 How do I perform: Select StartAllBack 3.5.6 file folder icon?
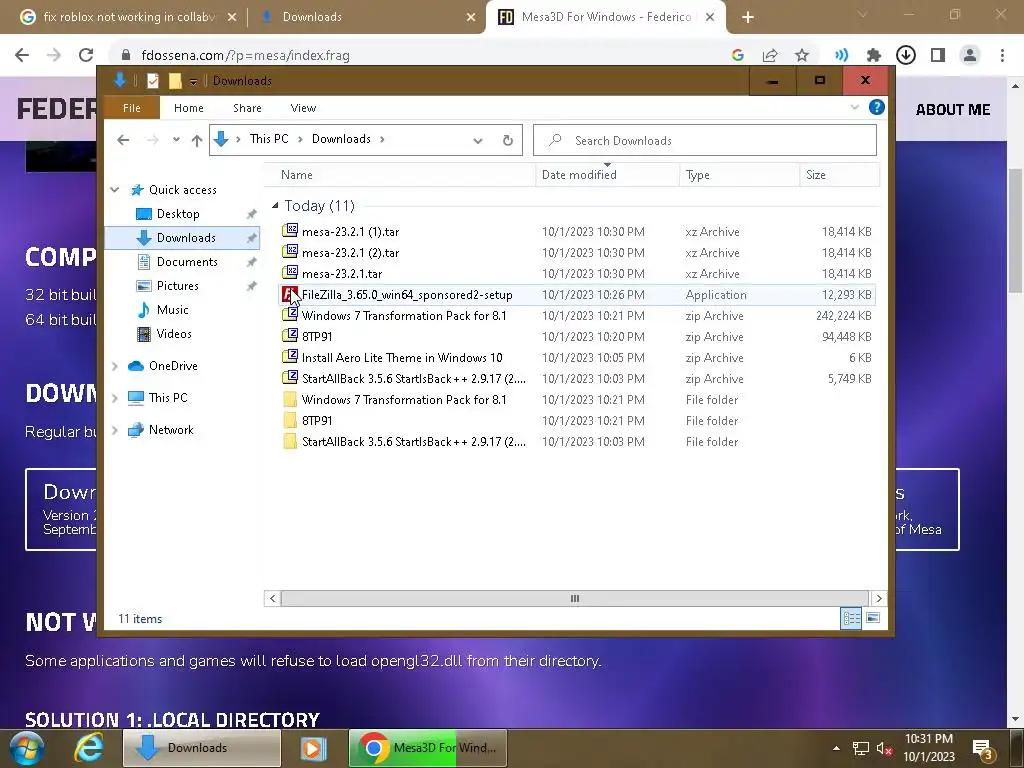[x=290, y=441]
